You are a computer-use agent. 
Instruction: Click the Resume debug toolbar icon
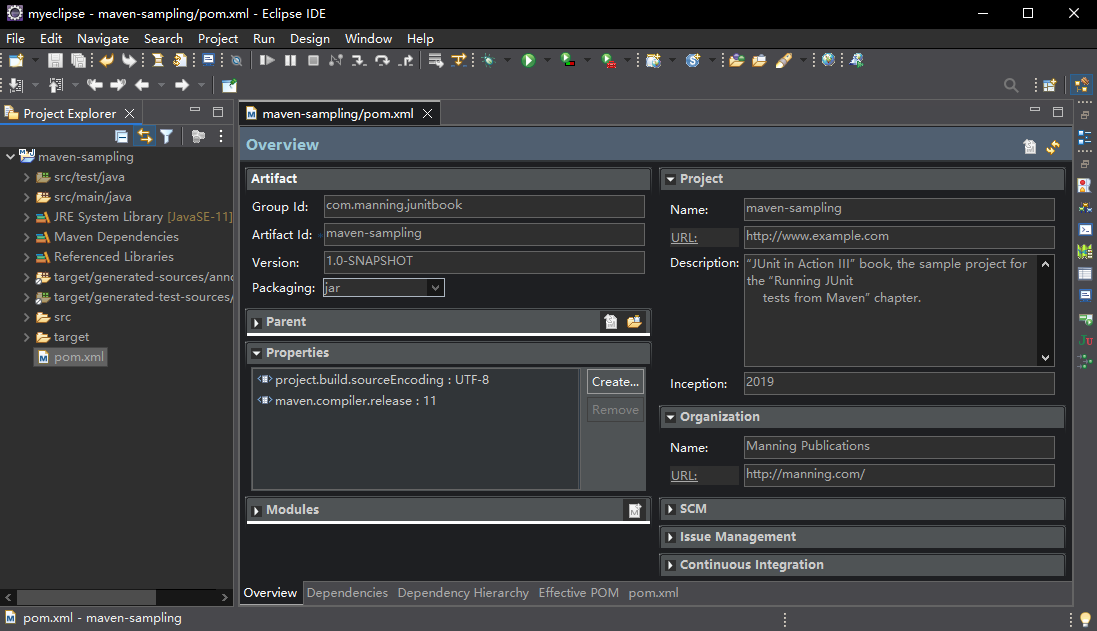pos(267,61)
